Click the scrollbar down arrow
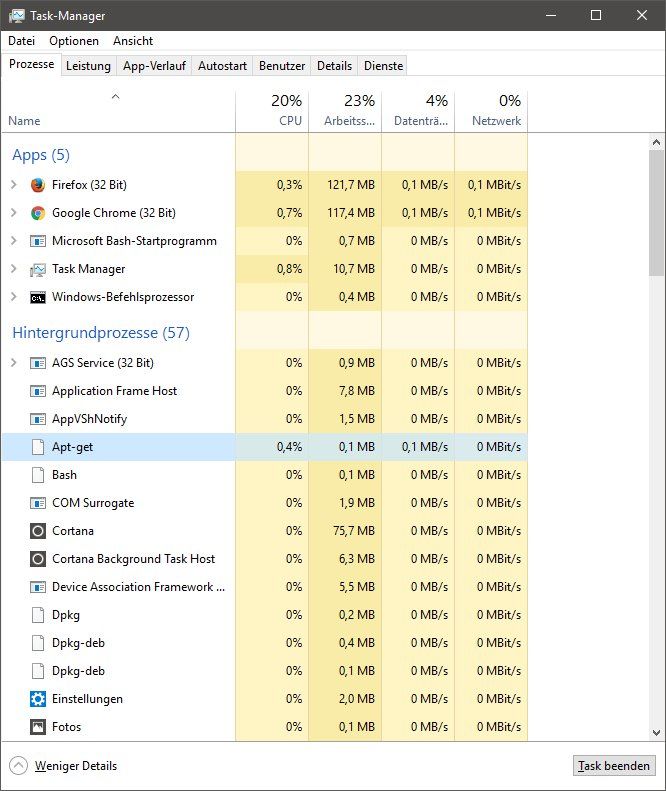The height and width of the screenshot is (791, 666). [x=656, y=732]
